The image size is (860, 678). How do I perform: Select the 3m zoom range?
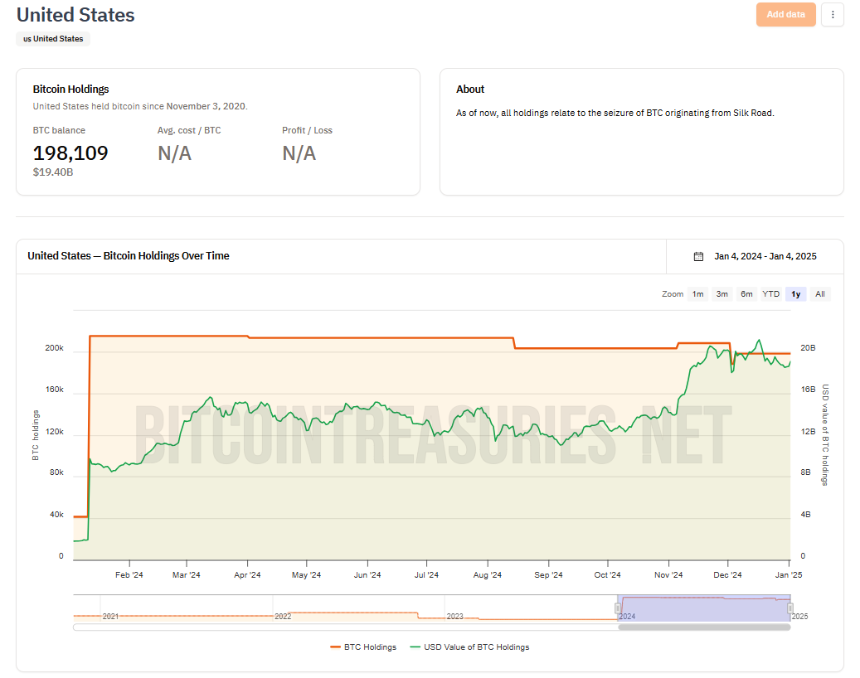point(722,294)
